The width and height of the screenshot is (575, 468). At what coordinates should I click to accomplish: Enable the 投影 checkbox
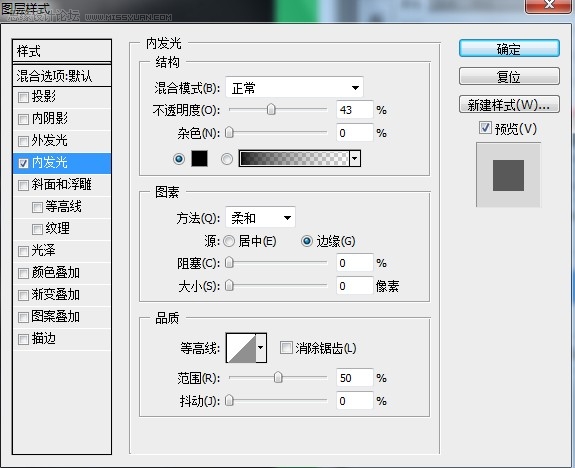[23, 97]
